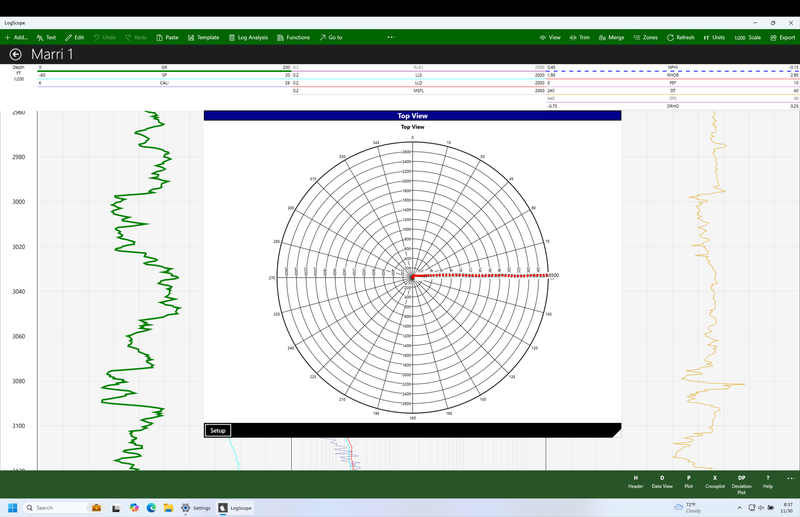Viewport: 800px width, 517px height.
Task: Open File Explorer from the taskbar
Action: [x=168, y=508]
